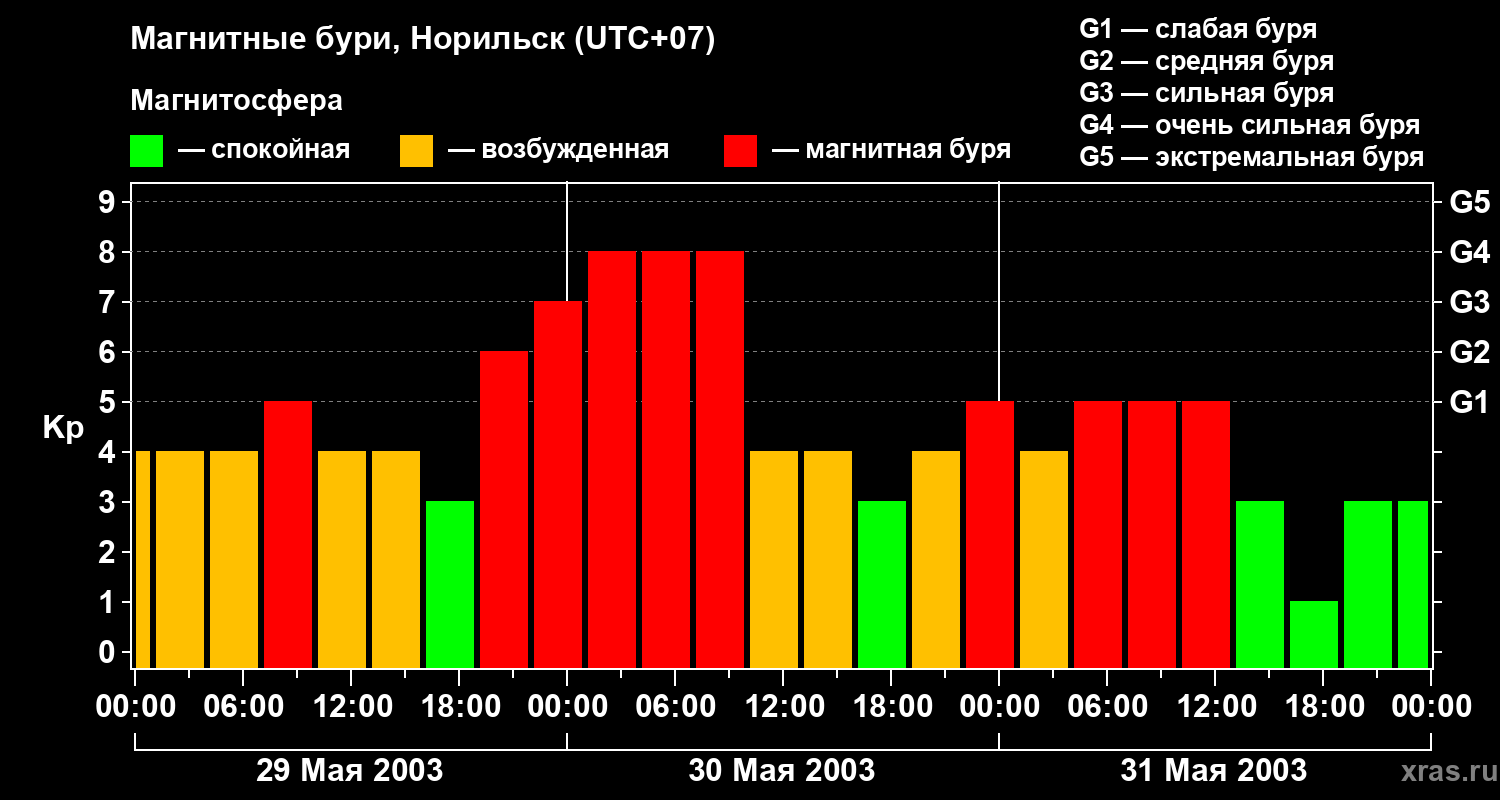The width and height of the screenshot is (1500, 800).
Task: Click the orange Kp 4 bar on 31 Мая
Action: tap(1044, 559)
